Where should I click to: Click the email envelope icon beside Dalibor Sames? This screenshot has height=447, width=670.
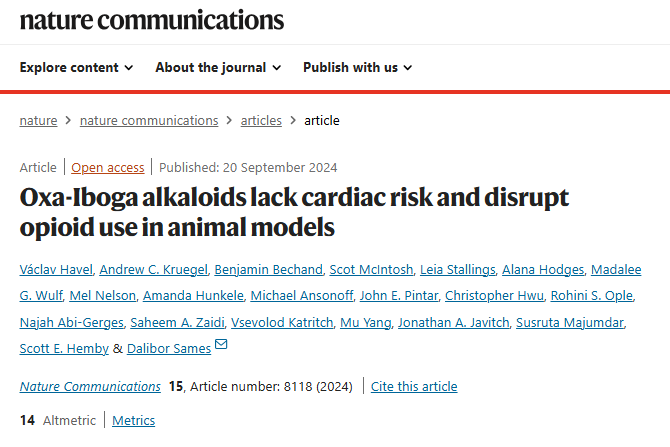click(221, 344)
